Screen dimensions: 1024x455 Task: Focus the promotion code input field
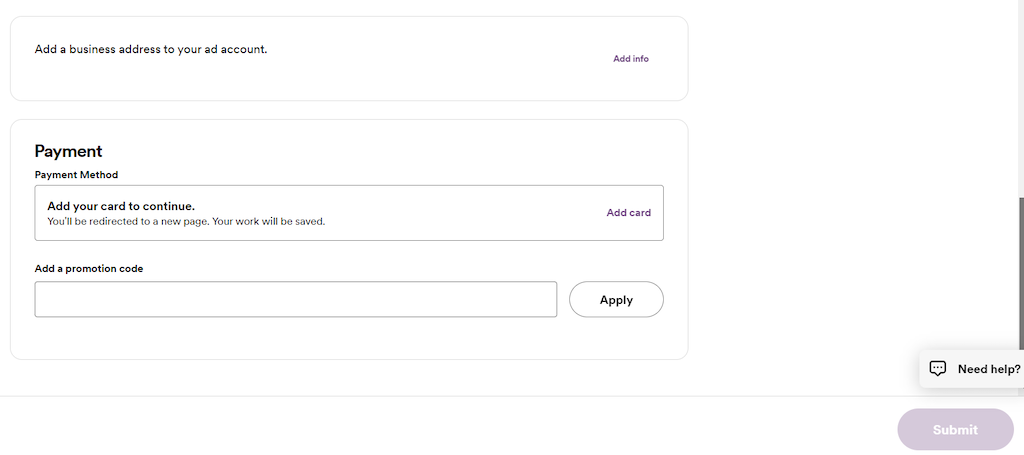[x=296, y=300]
